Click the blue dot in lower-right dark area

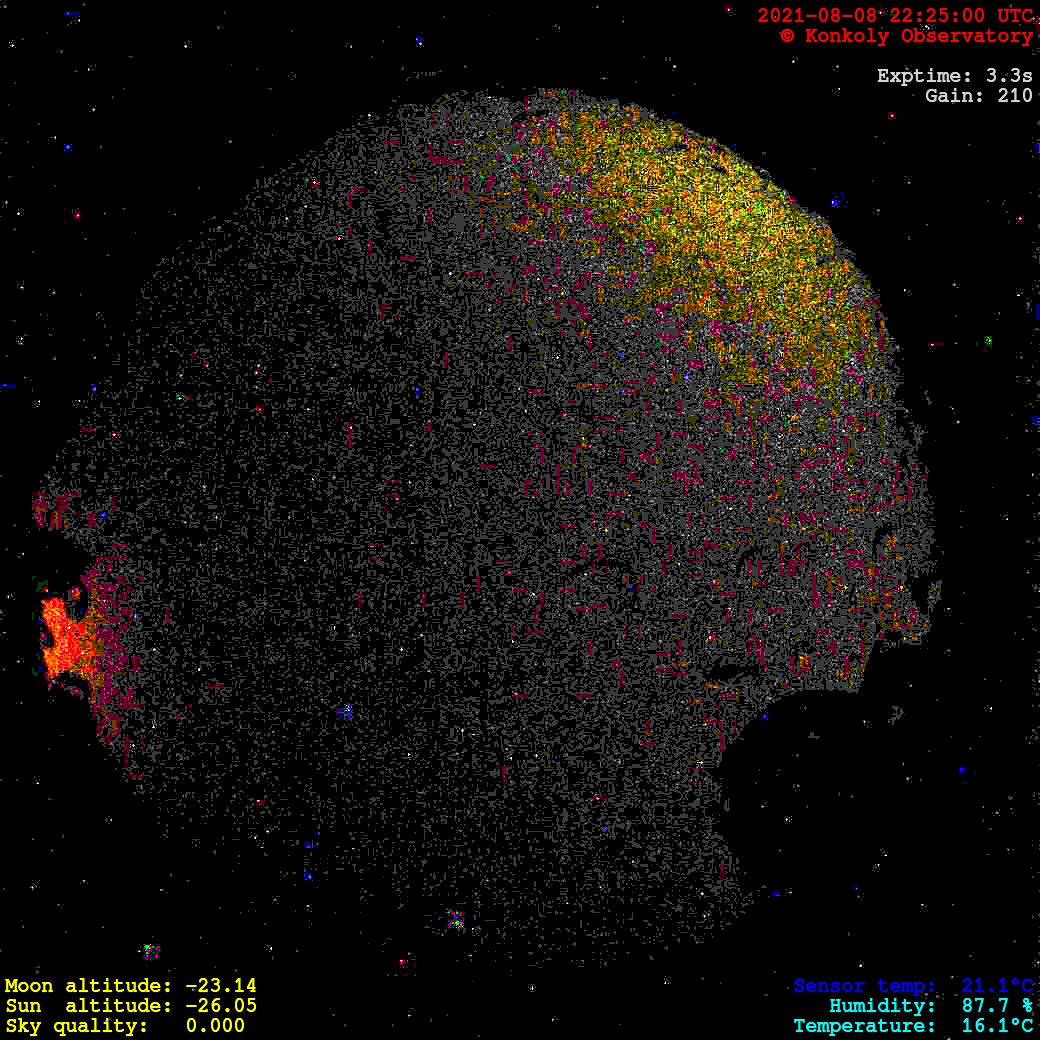tap(962, 770)
